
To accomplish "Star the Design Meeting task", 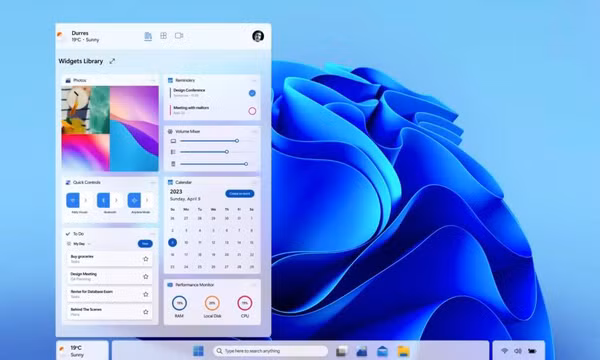I will tap(145, 276).
